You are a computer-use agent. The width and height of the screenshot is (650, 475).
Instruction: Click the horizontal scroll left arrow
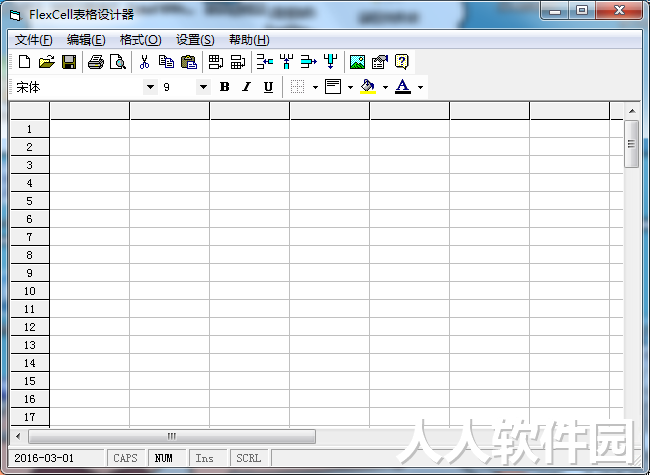point(18,436)
